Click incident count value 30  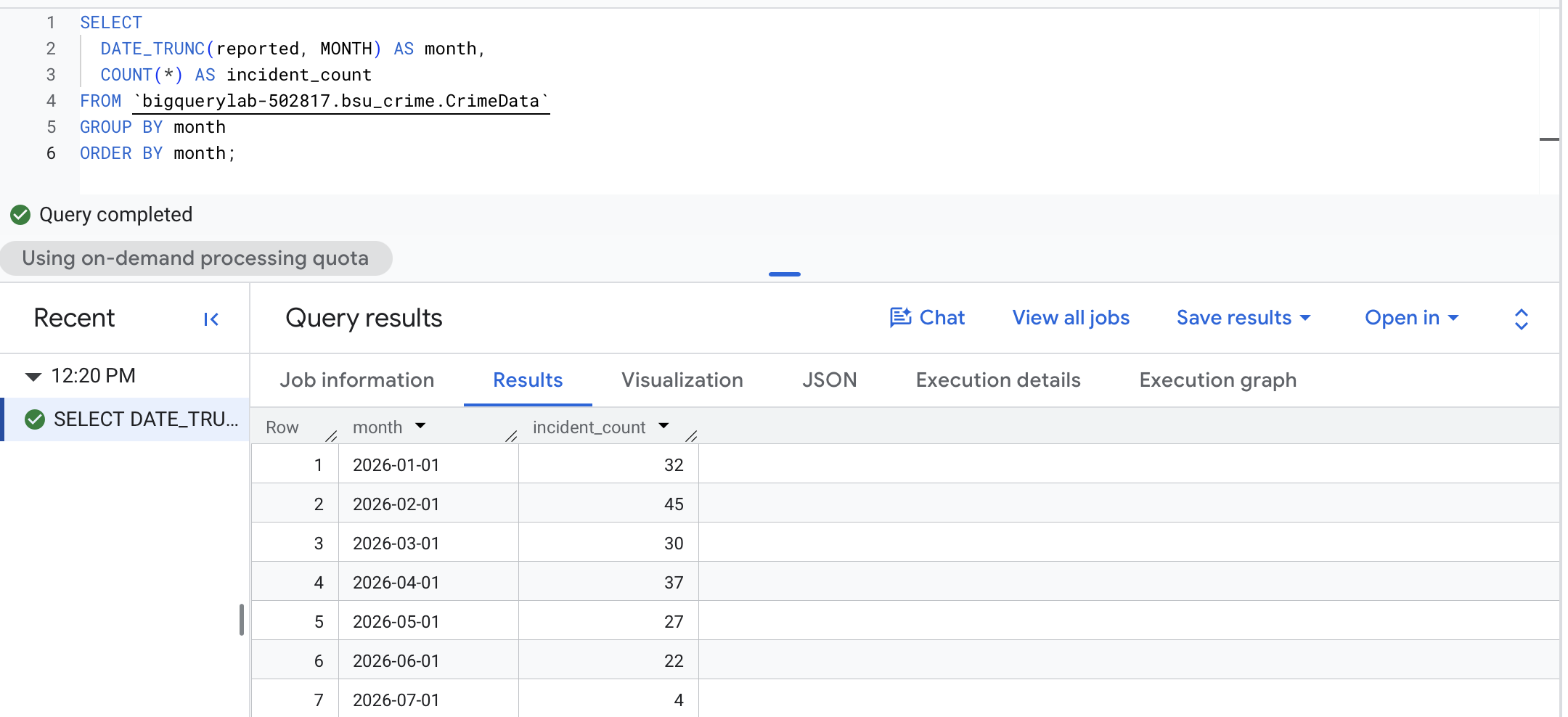coord(674,544)
